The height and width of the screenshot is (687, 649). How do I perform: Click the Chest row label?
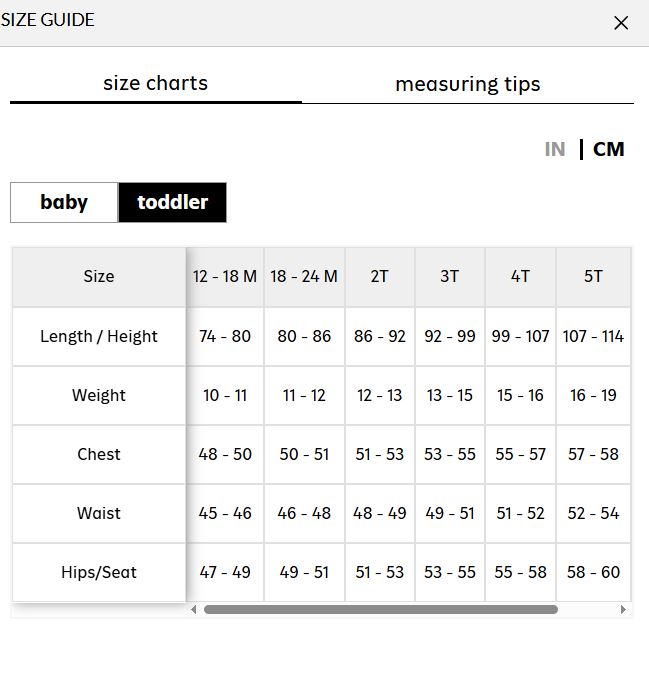click(99, 454)
